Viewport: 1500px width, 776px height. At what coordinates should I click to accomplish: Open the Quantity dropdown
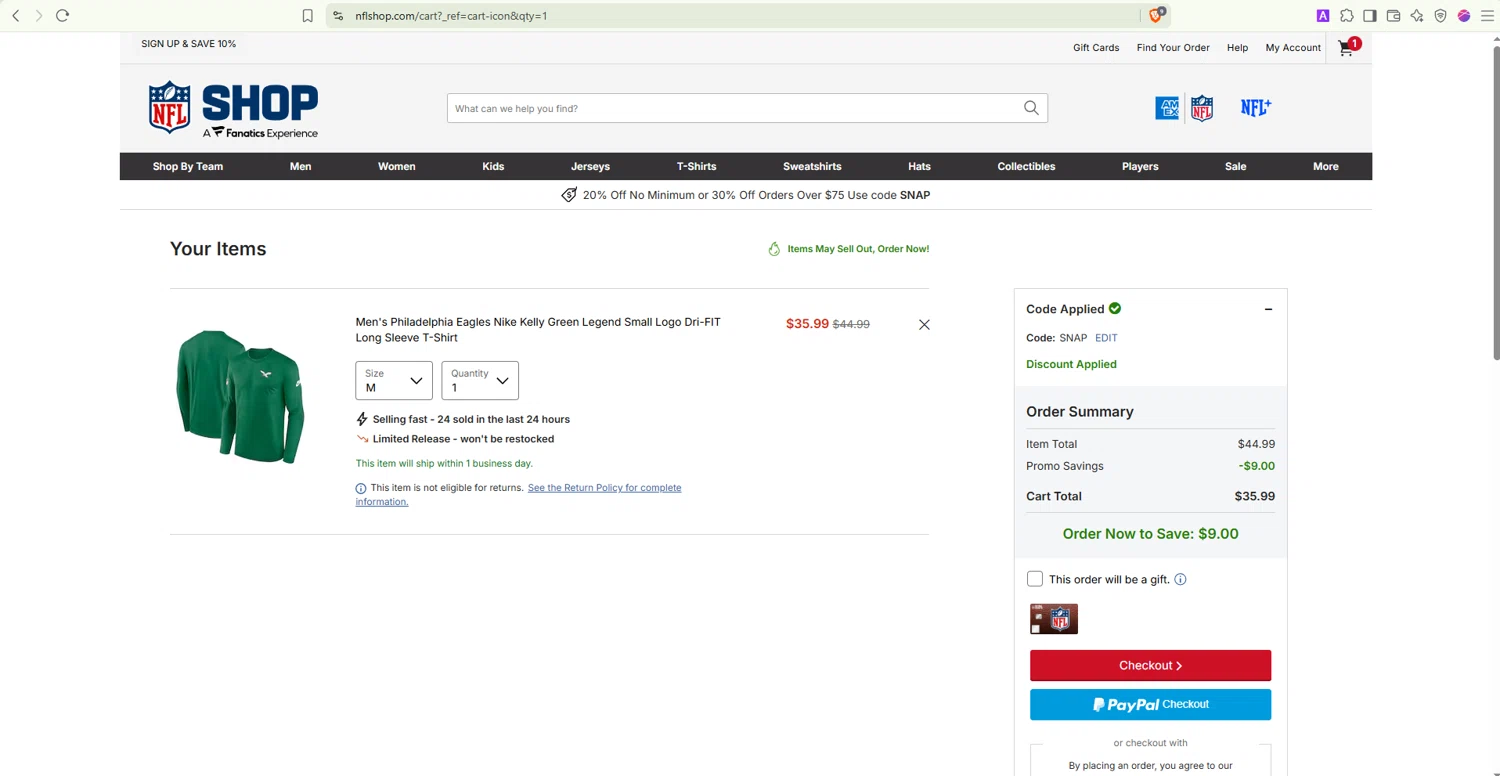click(x=480, y=380)
